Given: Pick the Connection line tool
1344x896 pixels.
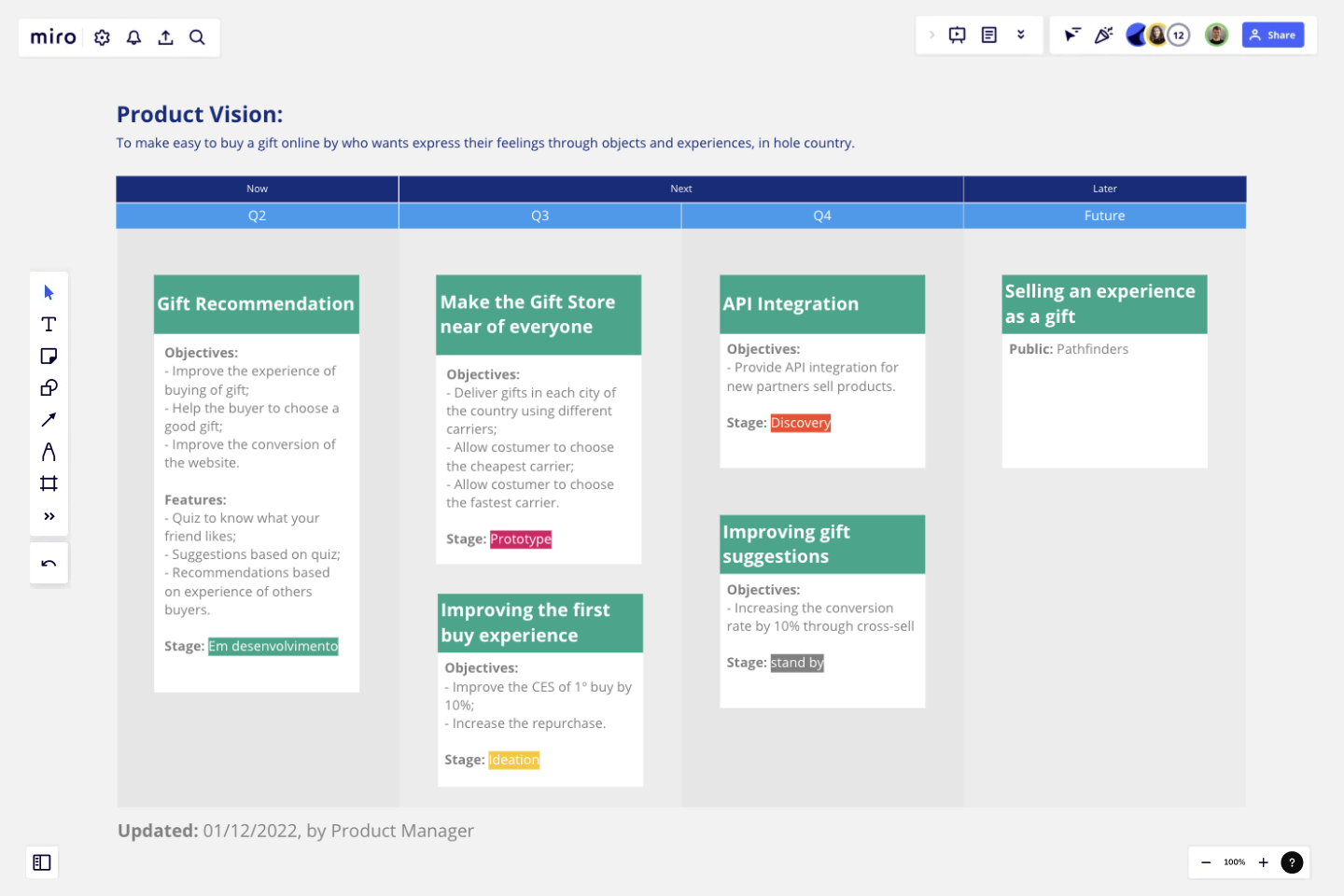Looking at the screenshot, I should (49, 419).
